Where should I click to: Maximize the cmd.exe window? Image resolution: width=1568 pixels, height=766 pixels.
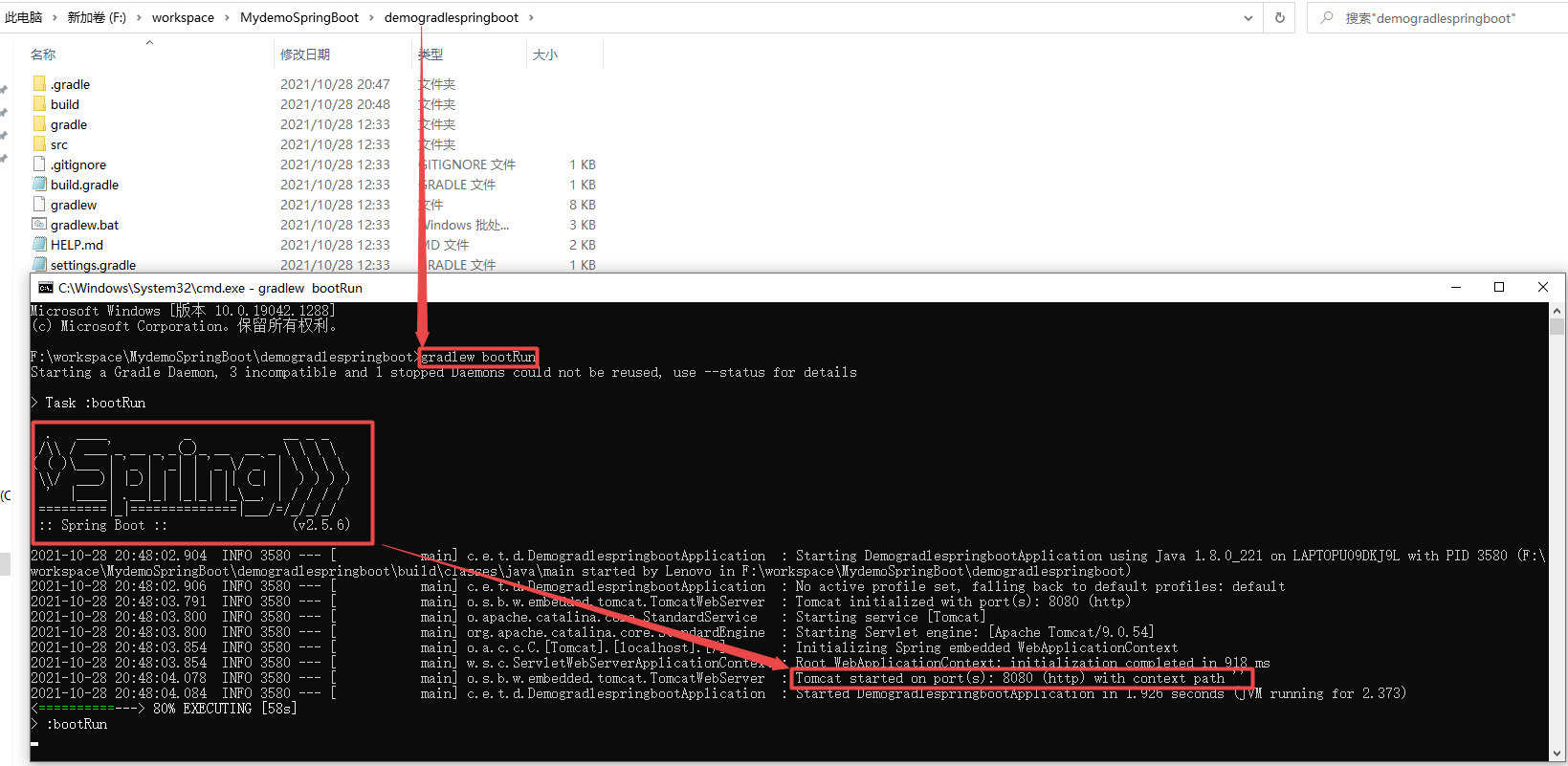click(x=1499, y=288)
